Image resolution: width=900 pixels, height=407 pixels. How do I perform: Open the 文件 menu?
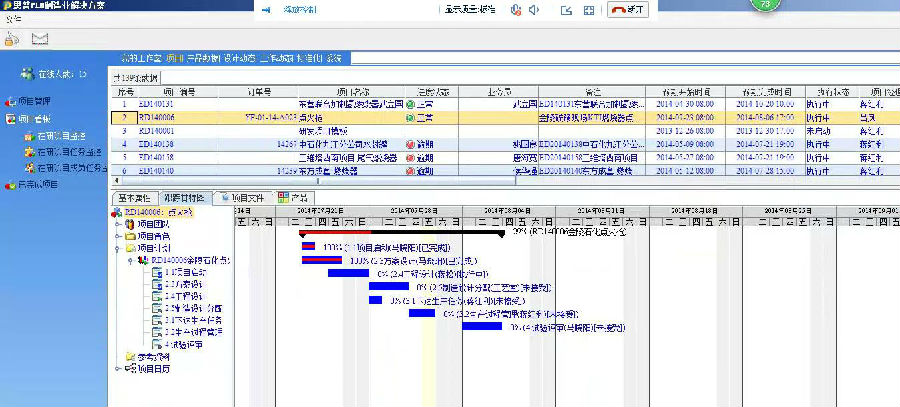(x=13, y=19)
